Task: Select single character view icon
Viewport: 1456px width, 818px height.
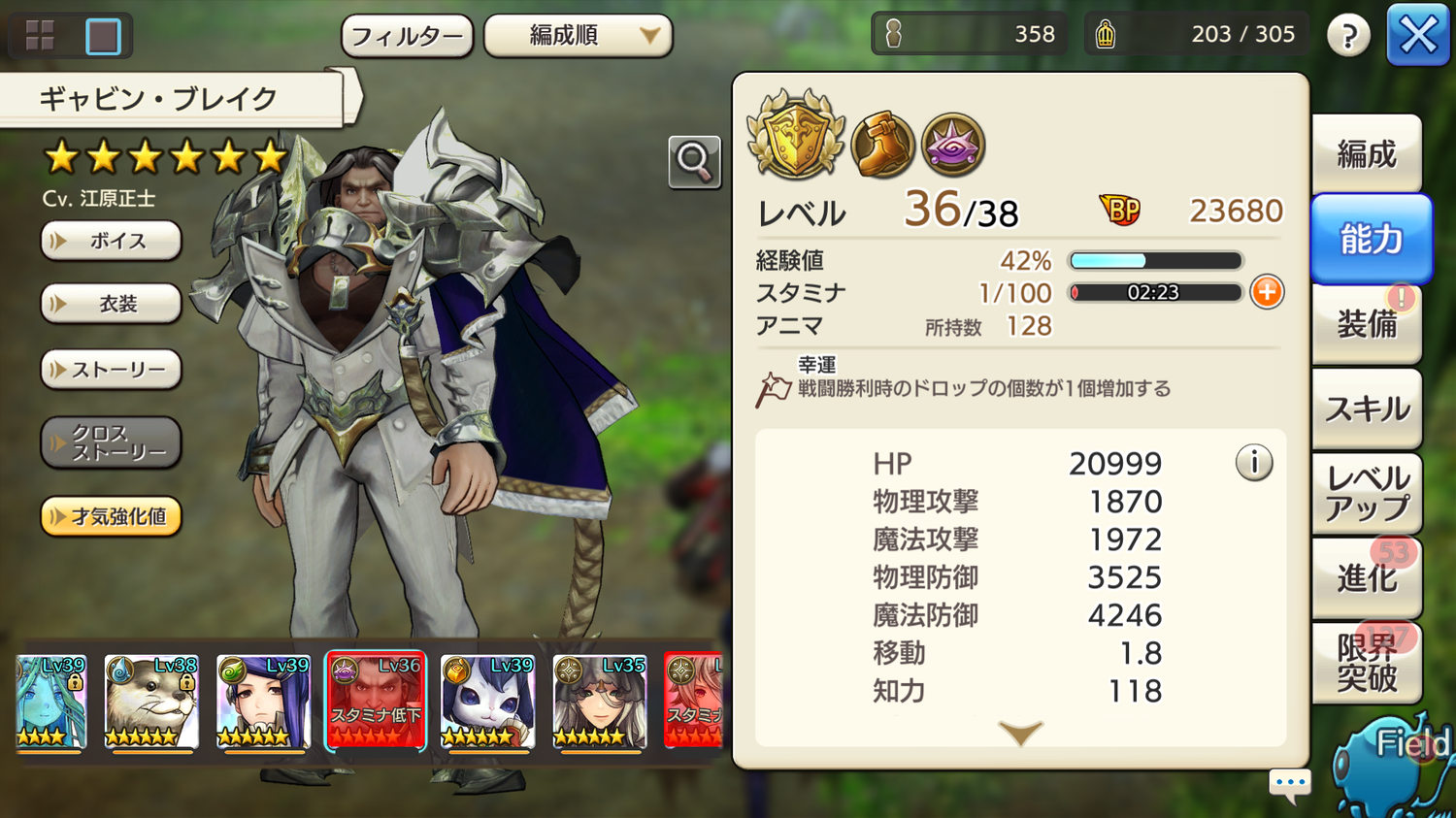Action: coord(103,36)
